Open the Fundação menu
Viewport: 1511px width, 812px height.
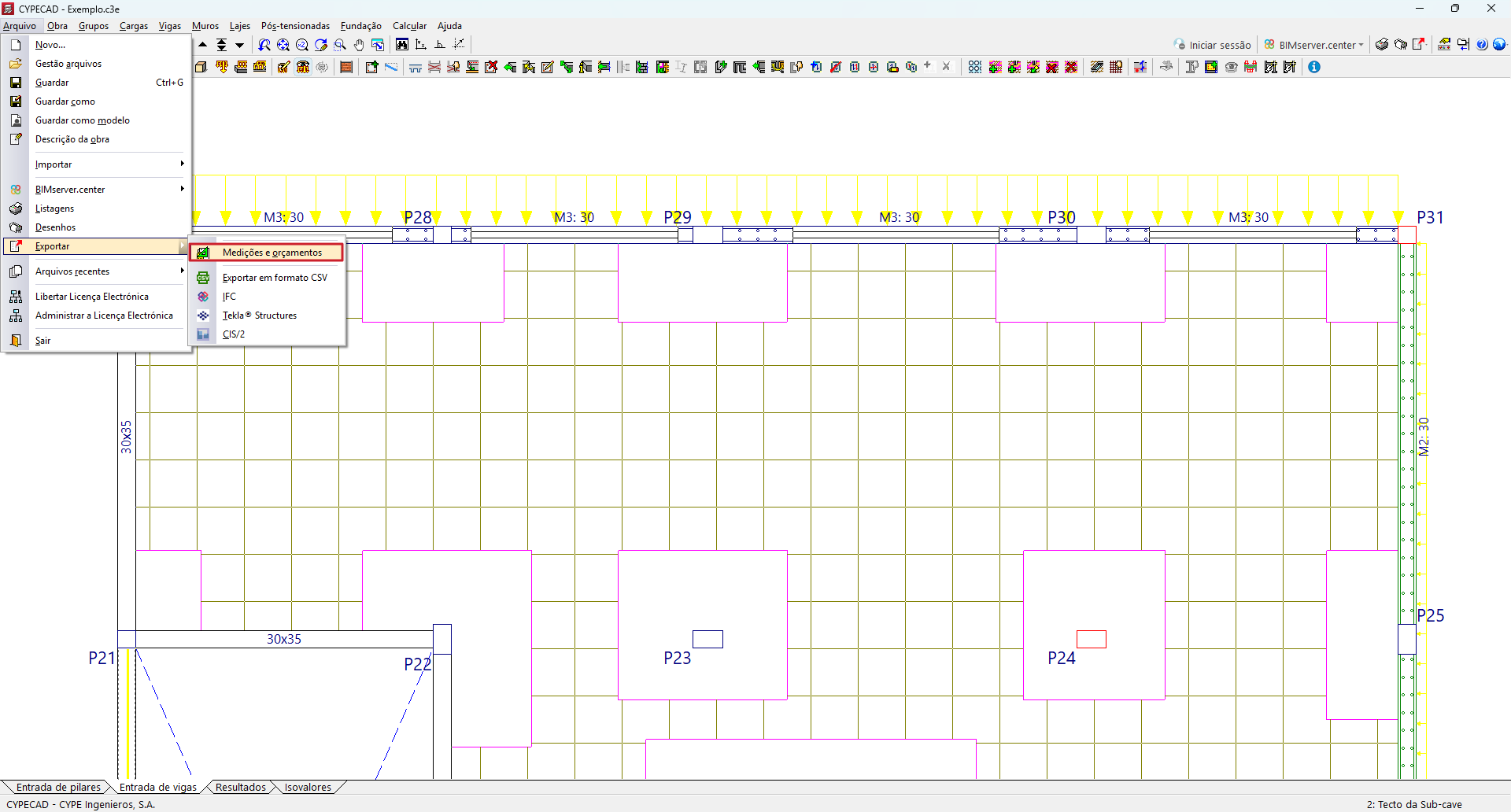(x=360, y=26)
